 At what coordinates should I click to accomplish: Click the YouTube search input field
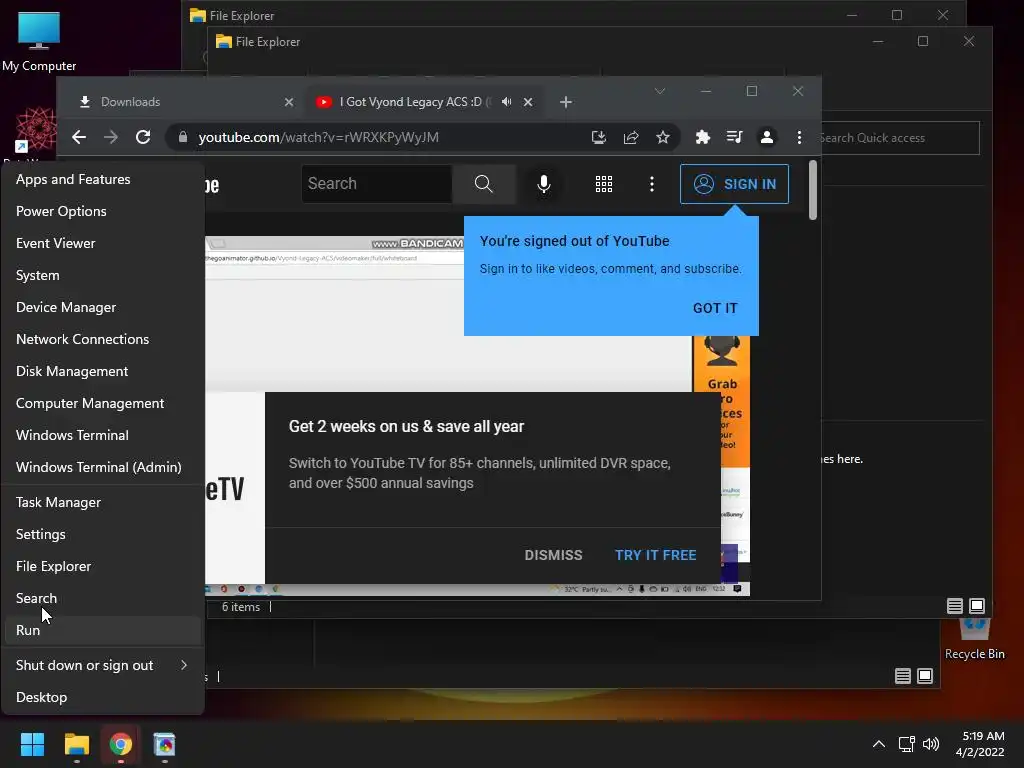377,184
